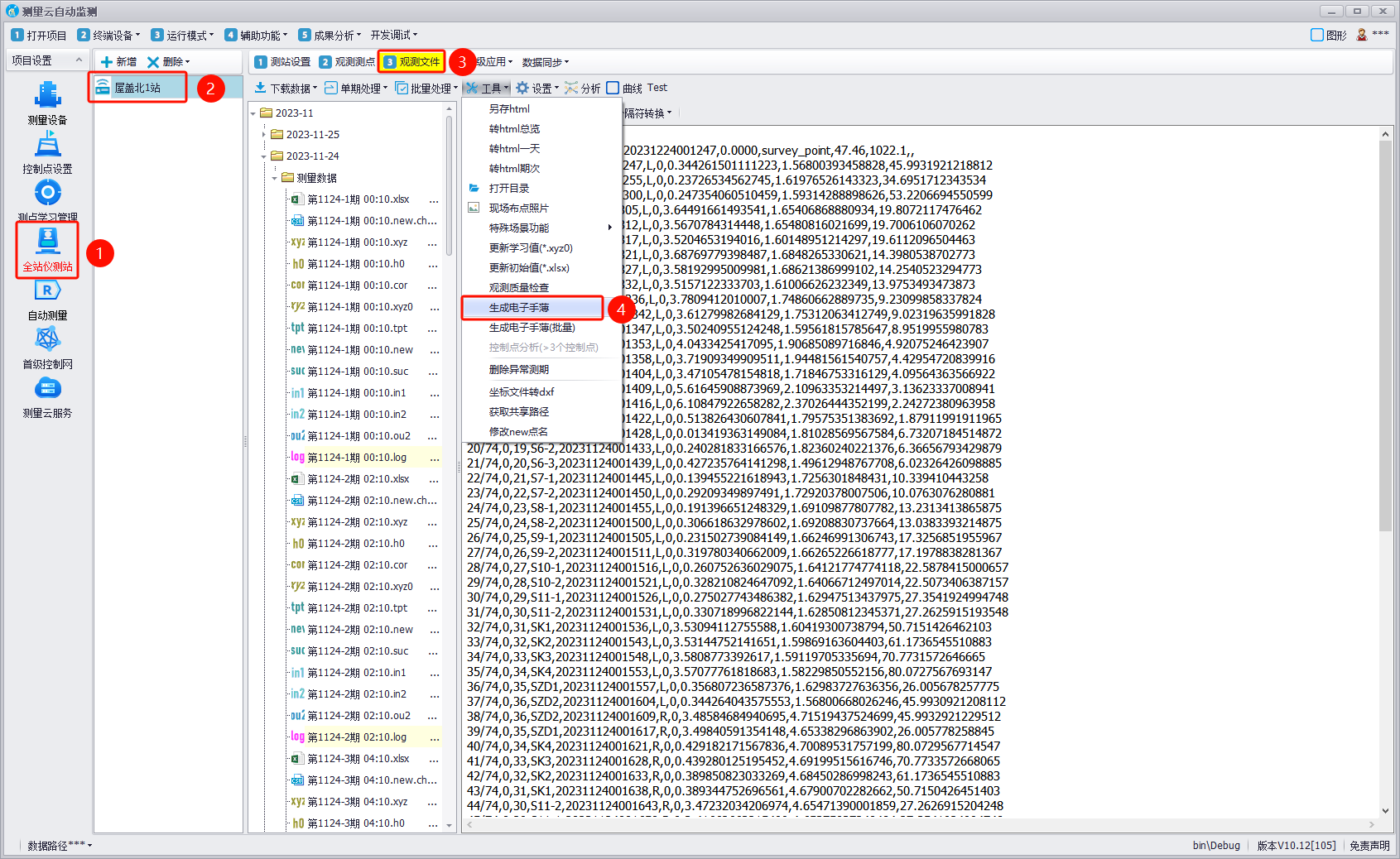This screenshot has height=859, width=1400.
Task: Select file 第1124-1期 00:10.xlsx
Action: 358,199
